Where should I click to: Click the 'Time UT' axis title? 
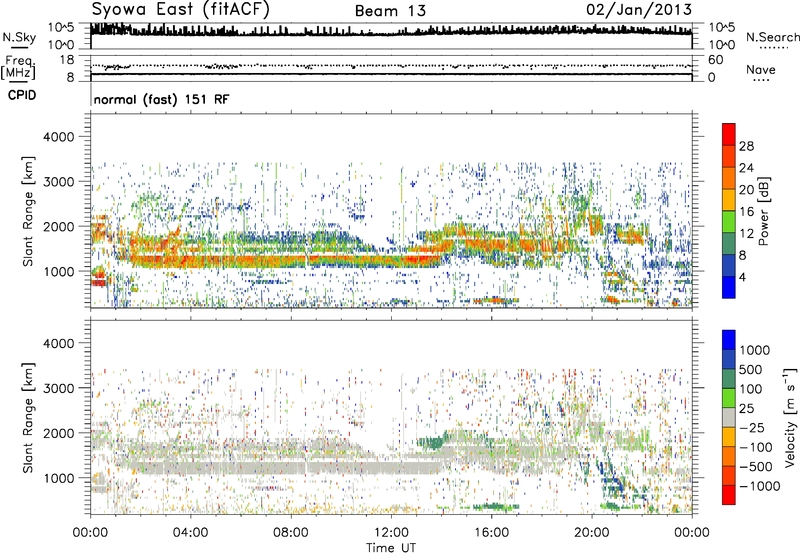click(391, 548)
